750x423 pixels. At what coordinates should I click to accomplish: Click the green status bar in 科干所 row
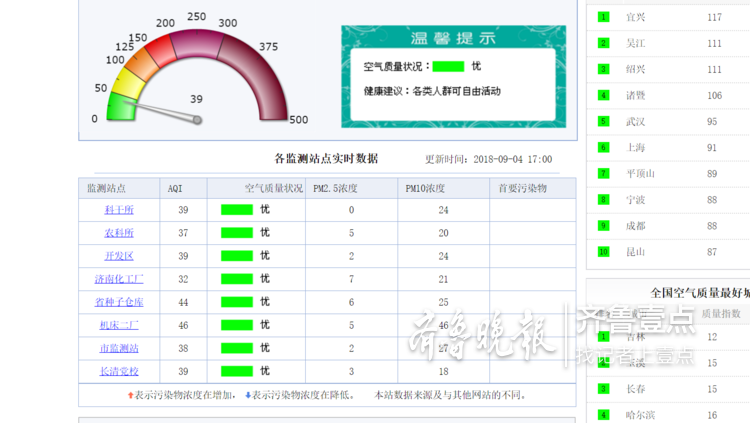(x=237, y=210)
